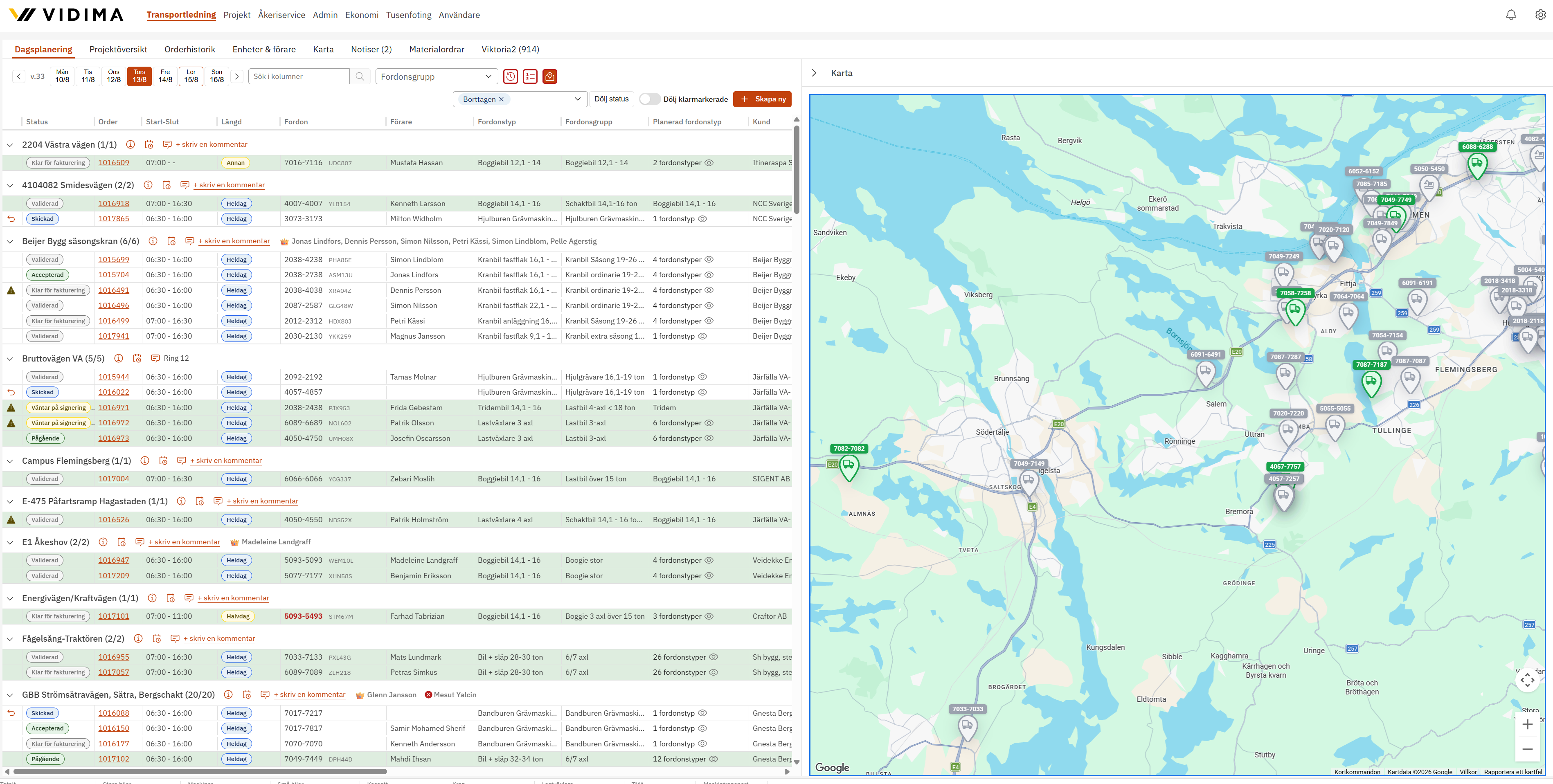The image size is (1553, 784).
Task: Zoom out on the map with minus
Action: [1527, 749]
